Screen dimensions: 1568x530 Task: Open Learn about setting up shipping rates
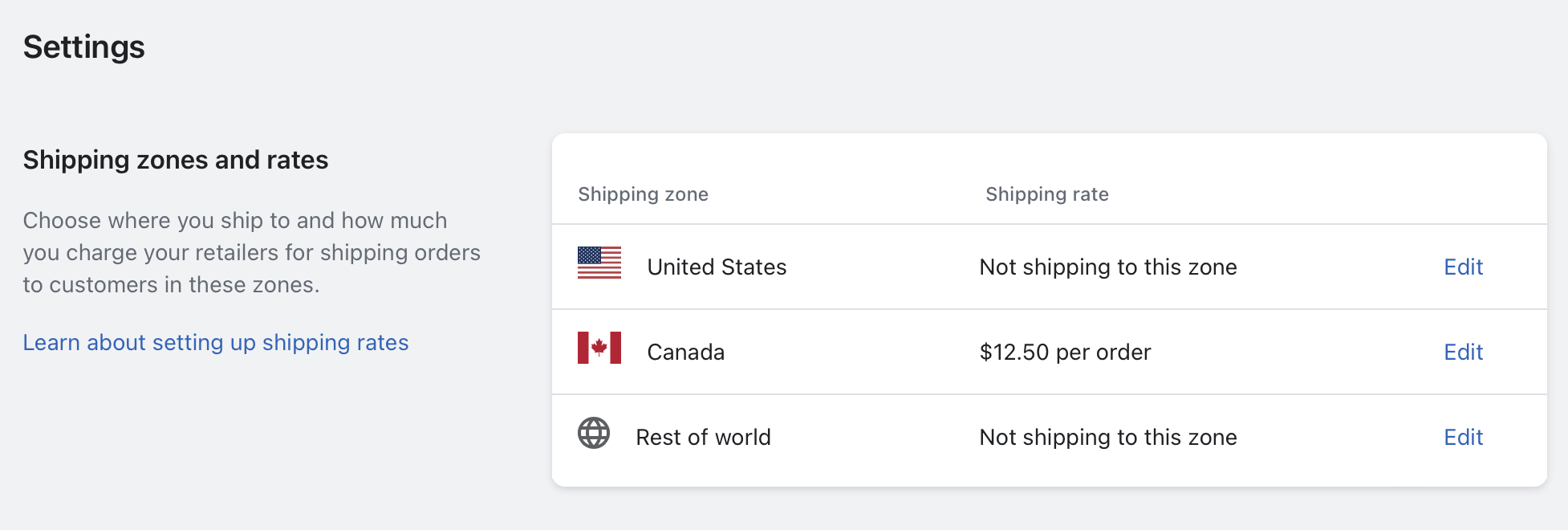tap(216, 343)
